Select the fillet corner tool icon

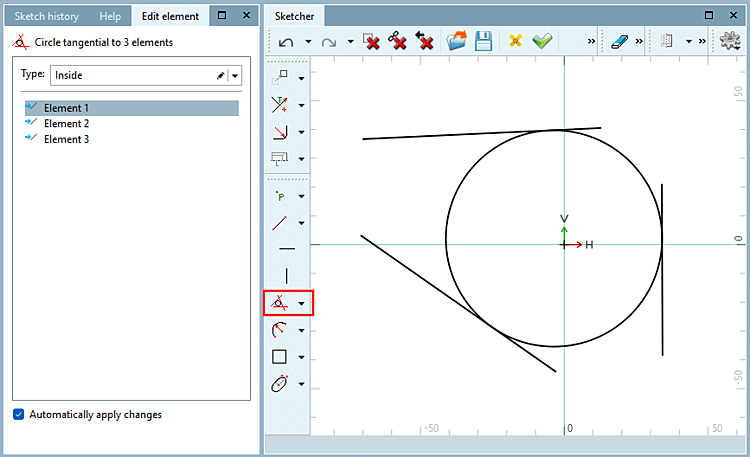[x=279, y=132]
